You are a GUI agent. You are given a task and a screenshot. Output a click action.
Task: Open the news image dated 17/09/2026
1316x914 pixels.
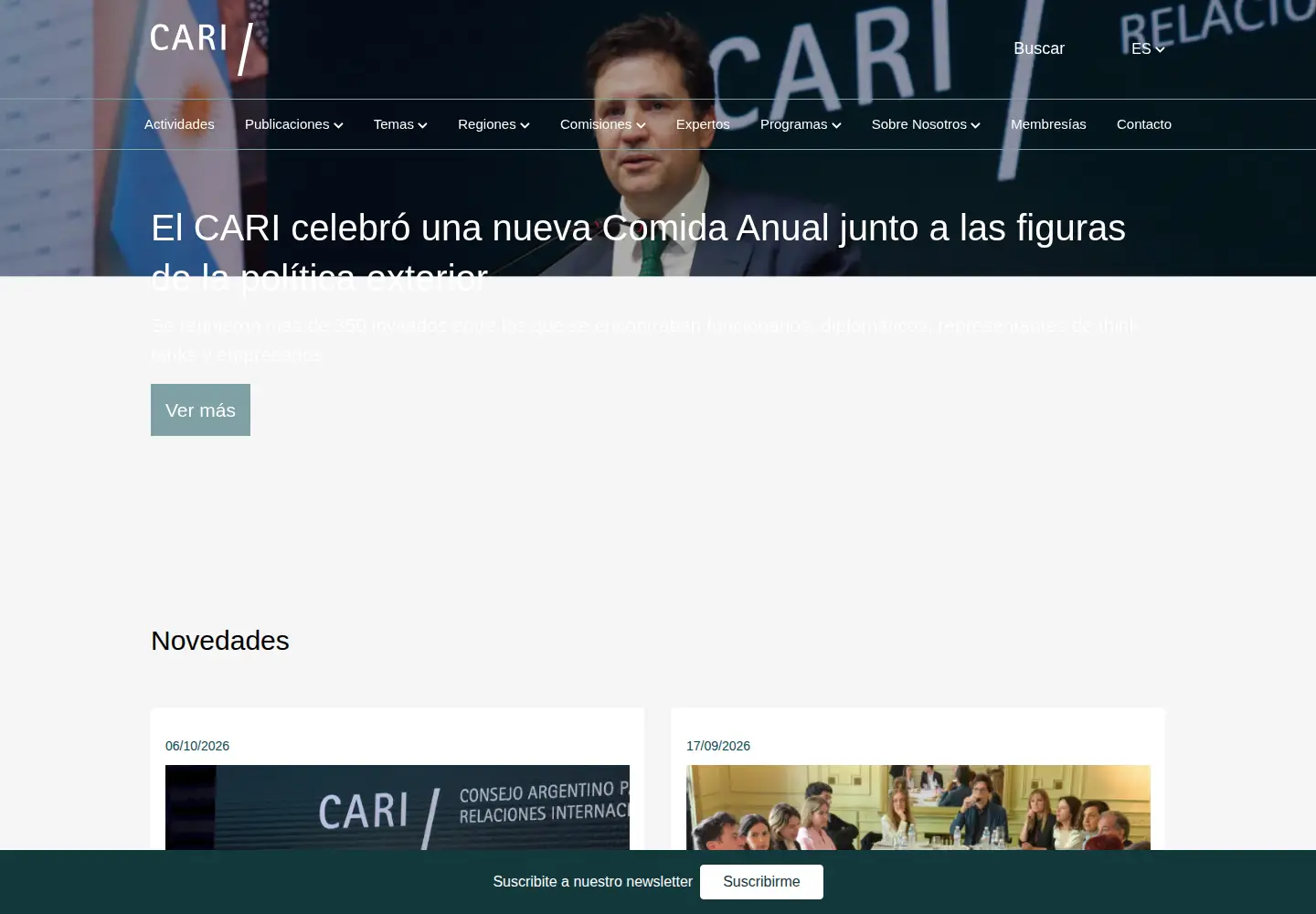tap(918, 808)
